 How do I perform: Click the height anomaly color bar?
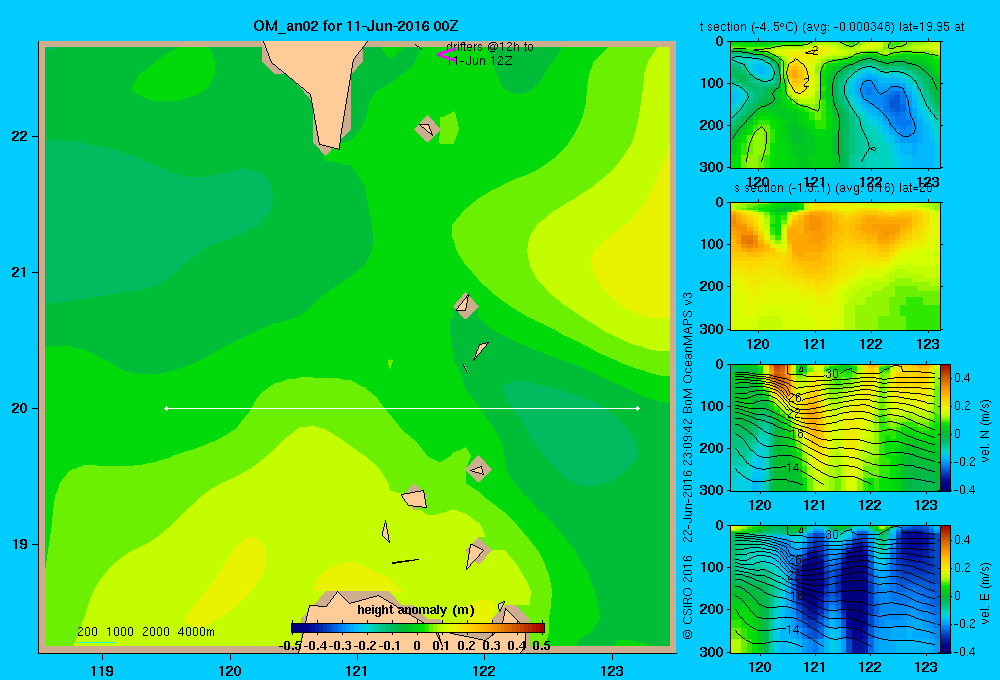pos(418,628)
